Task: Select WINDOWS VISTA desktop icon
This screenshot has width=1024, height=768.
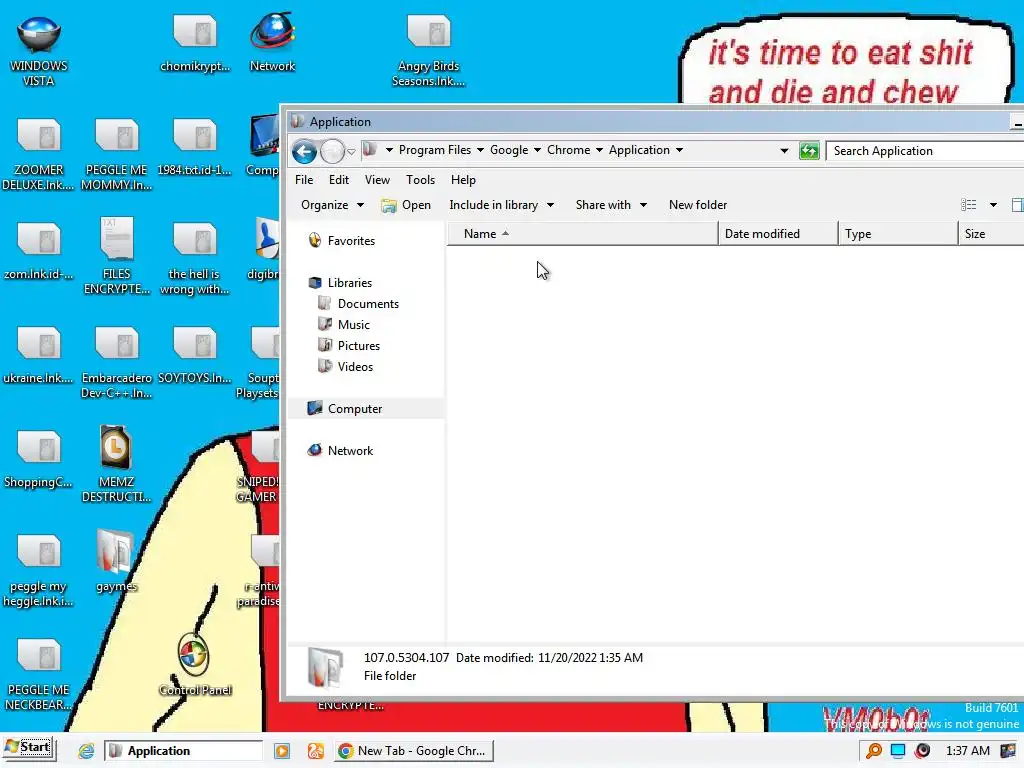Action: pos(39,52)
